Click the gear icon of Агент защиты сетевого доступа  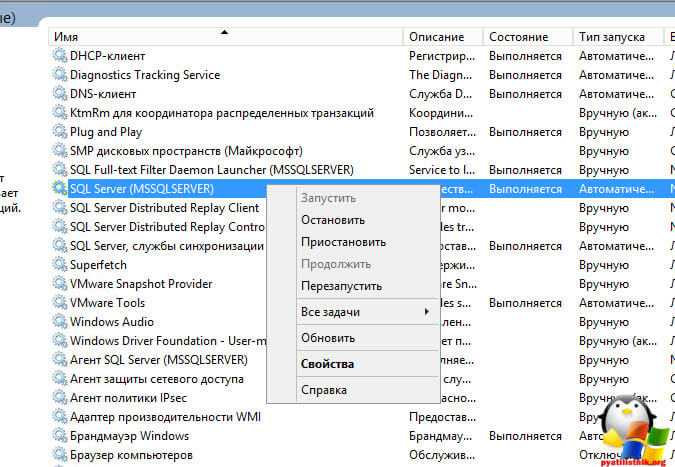pyautogui.click(x=59, y=379)
